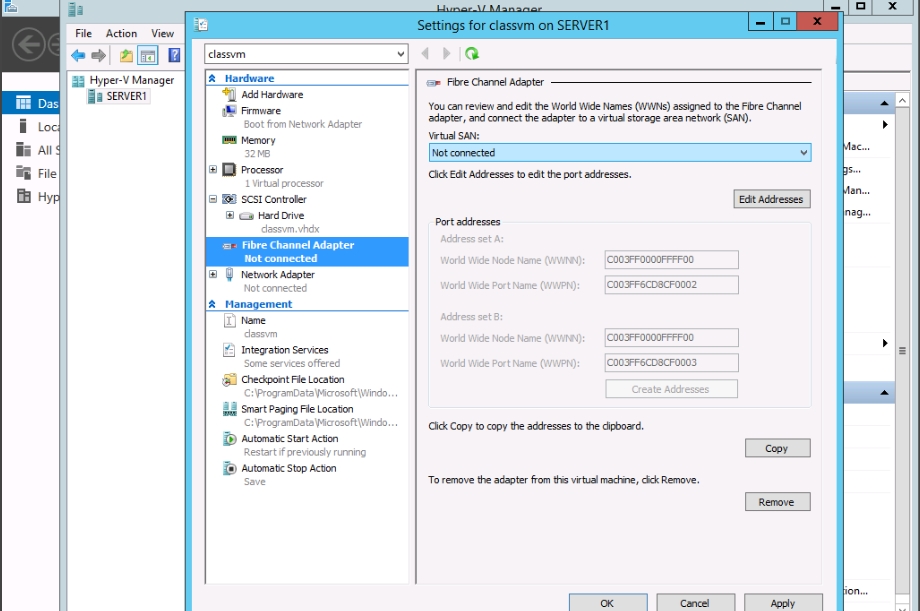Click Address set A WWPN field
The width and height of the screenshot is (920, 611).
[671, 285]
